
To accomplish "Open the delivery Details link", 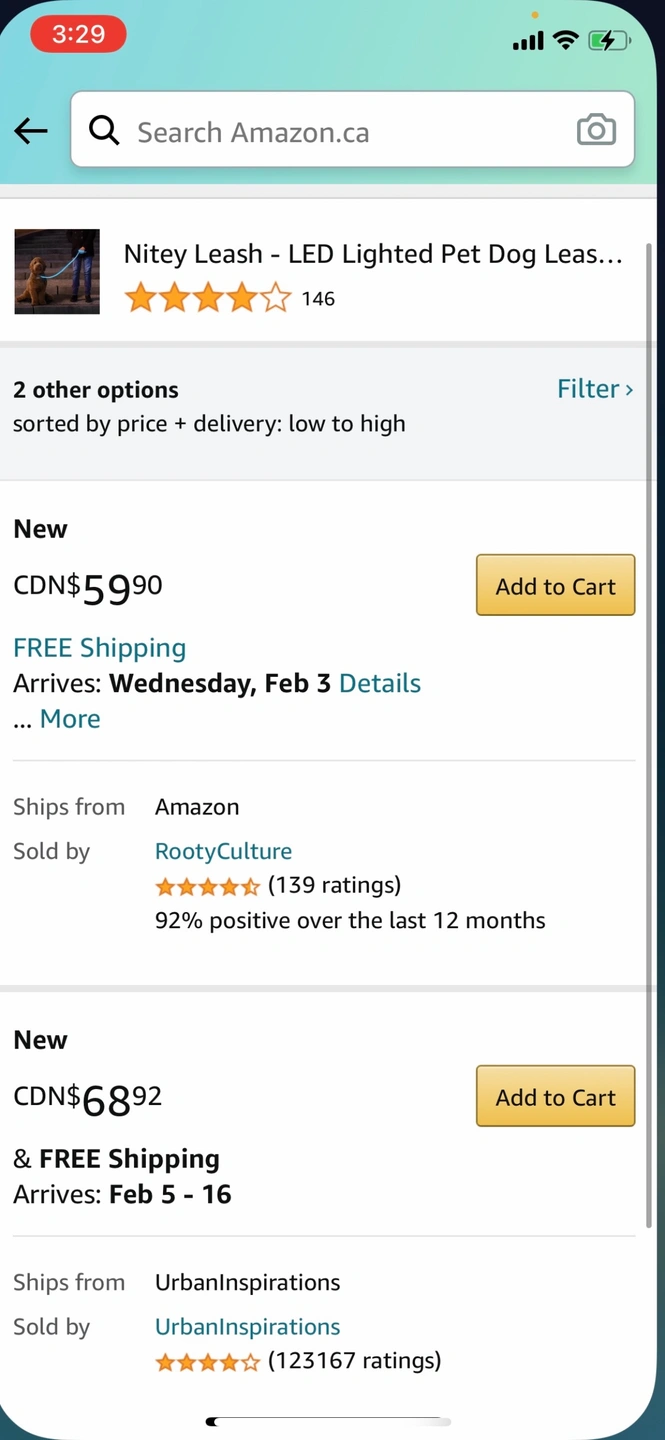I will click(x=380, y=683).
